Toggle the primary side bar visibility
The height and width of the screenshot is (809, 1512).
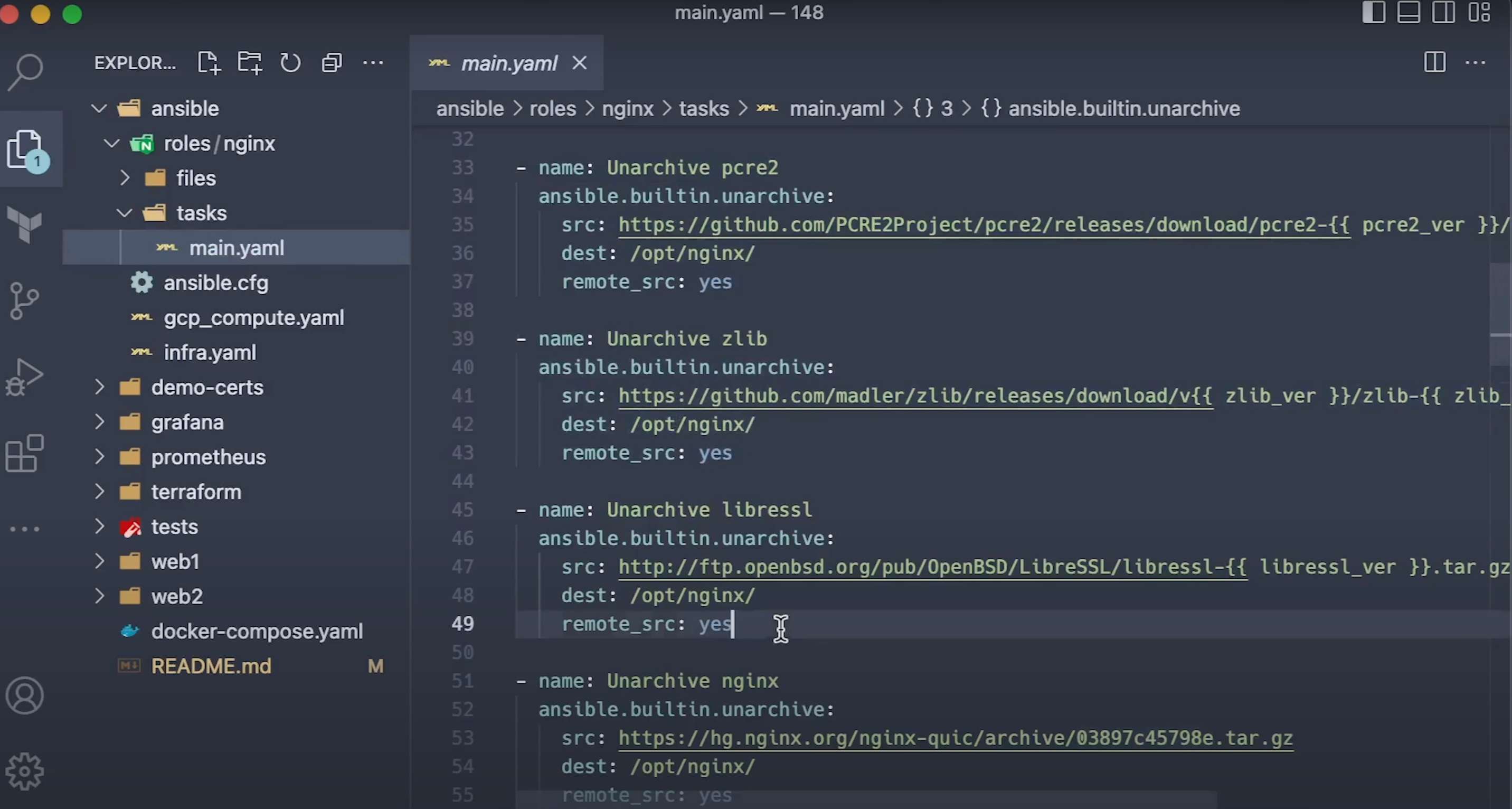tap(1374, 12)
